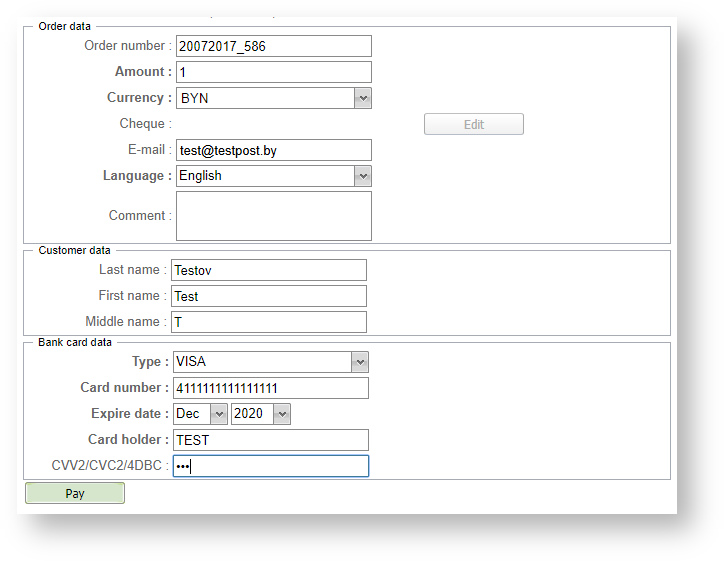Click the CVV2/CVC2/4DBC password field
This screenshot has height=562, width=725.
point(270,466)
